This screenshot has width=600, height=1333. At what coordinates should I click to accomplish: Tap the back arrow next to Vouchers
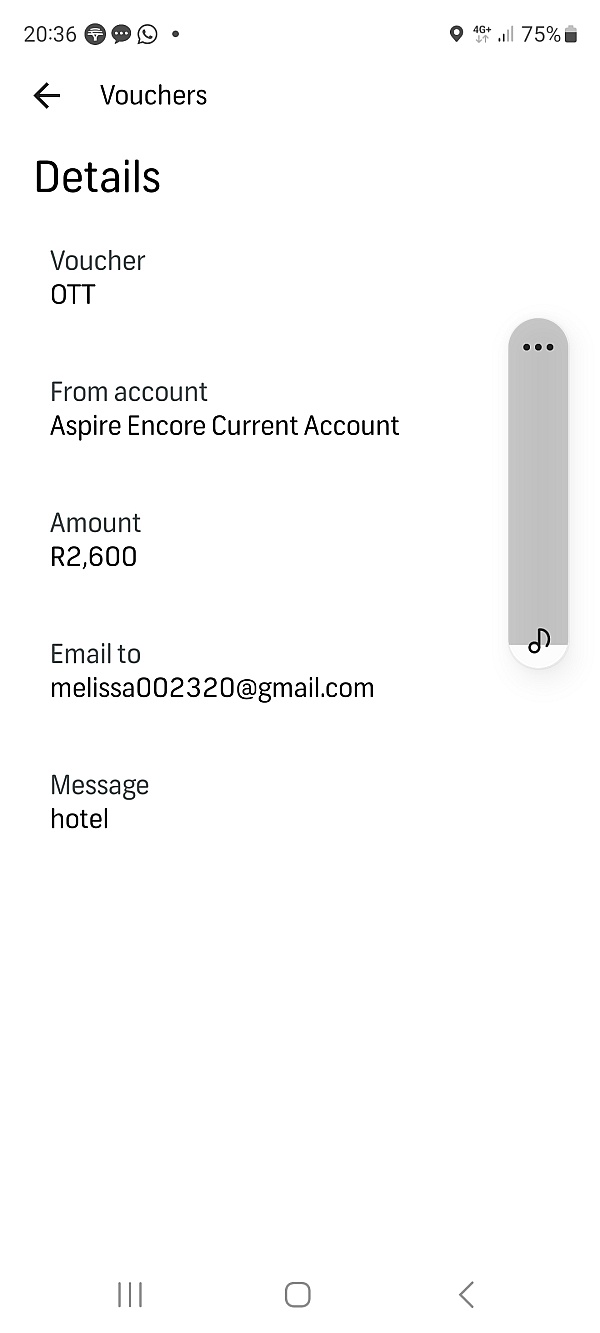coord(47,95)
